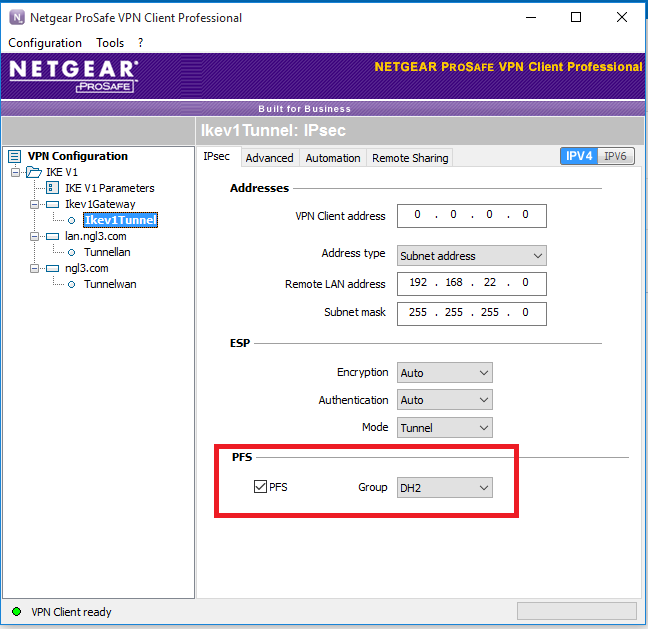Click the IKE V1 folder icon
The width and height of the screenshot is (649, 632).
pyautogui.click(x=34, y=172)
